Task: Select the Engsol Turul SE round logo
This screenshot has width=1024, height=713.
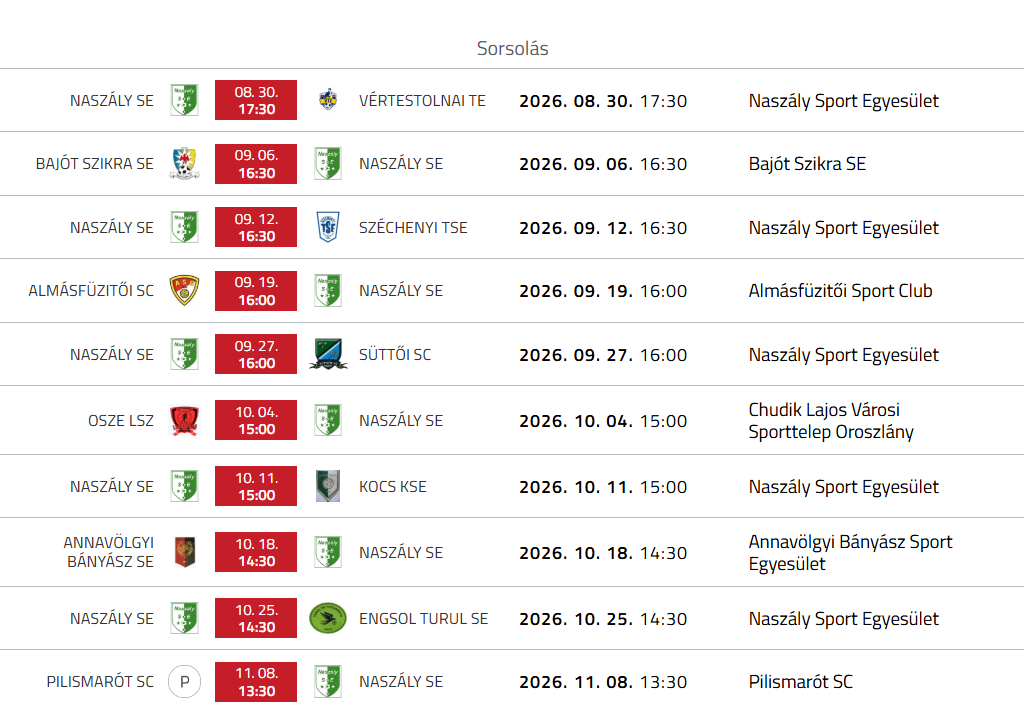Action: 328,618
